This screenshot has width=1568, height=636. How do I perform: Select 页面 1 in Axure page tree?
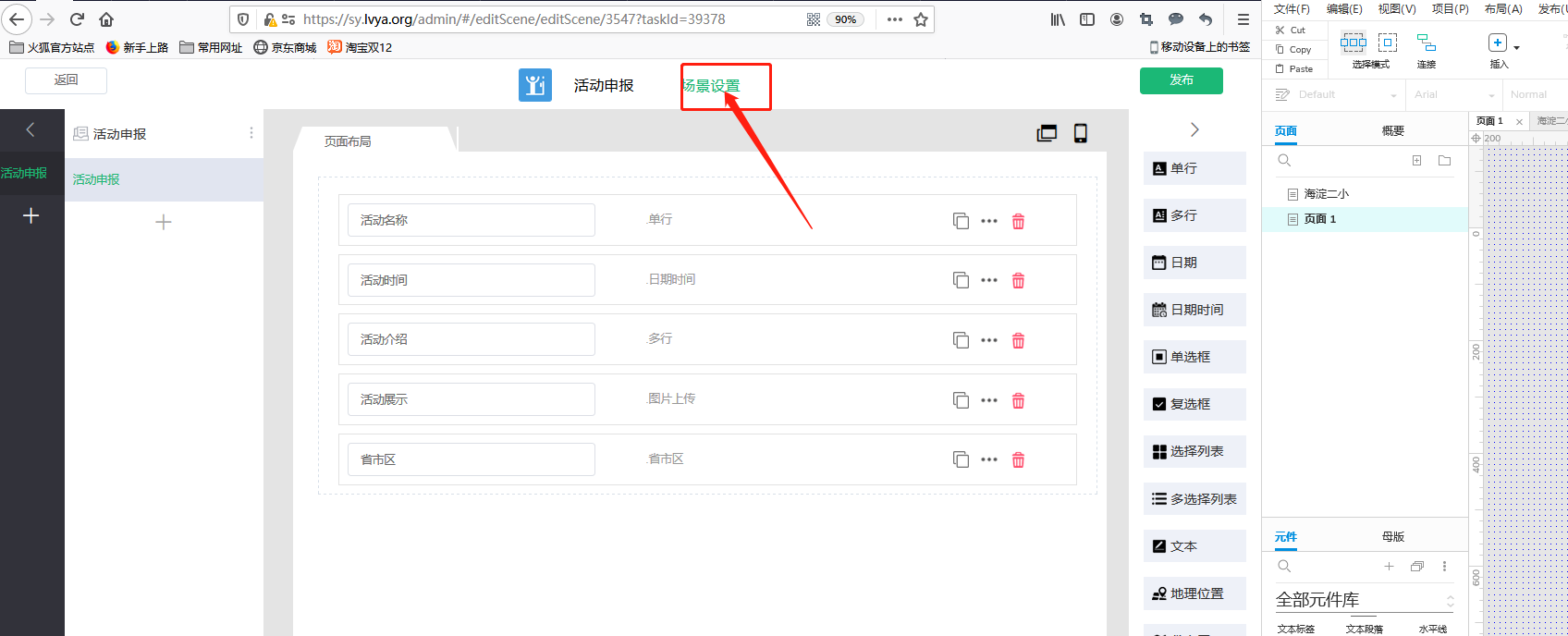pos(1365,219)
